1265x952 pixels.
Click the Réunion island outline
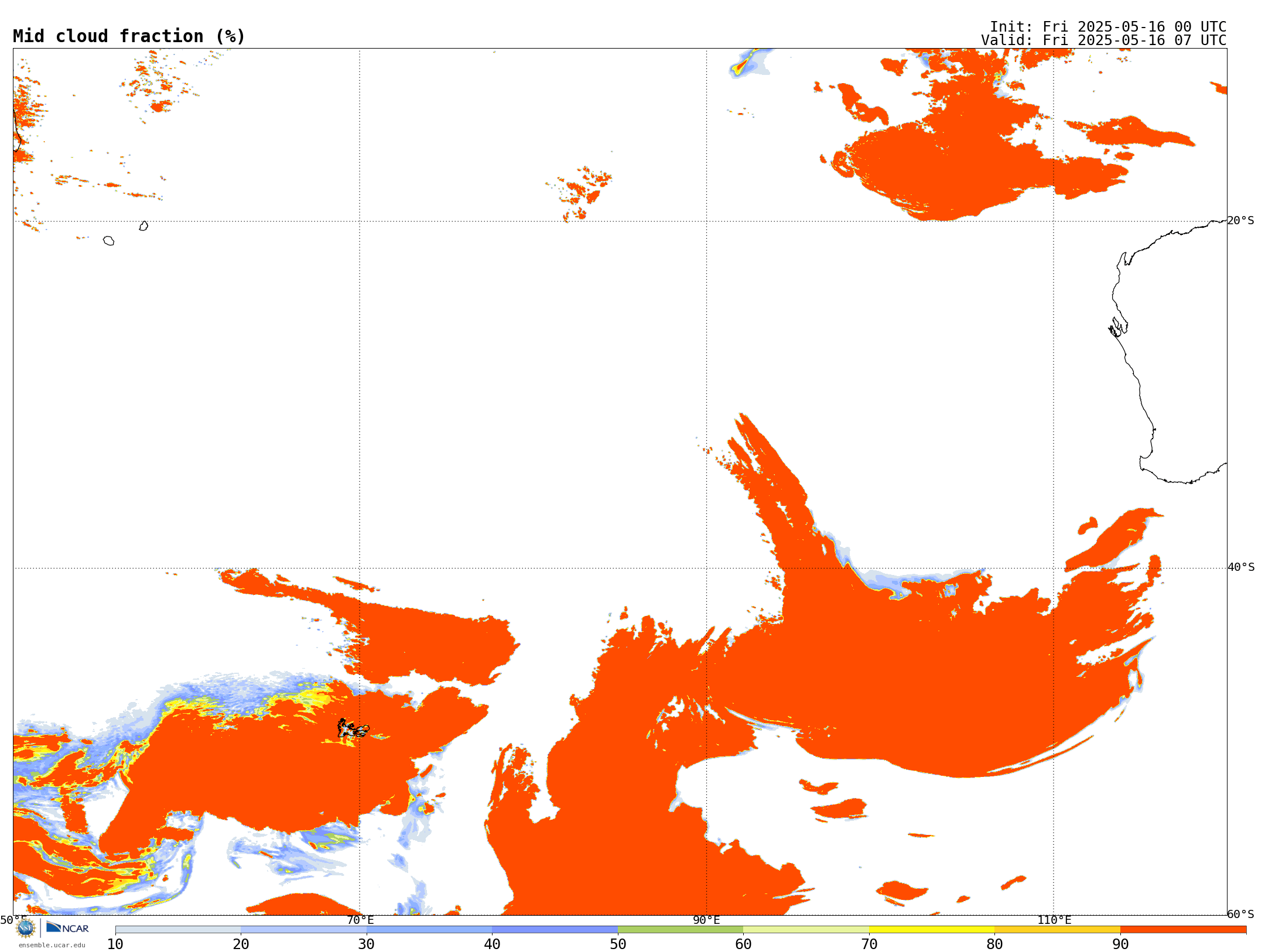[x=109, y=241]
